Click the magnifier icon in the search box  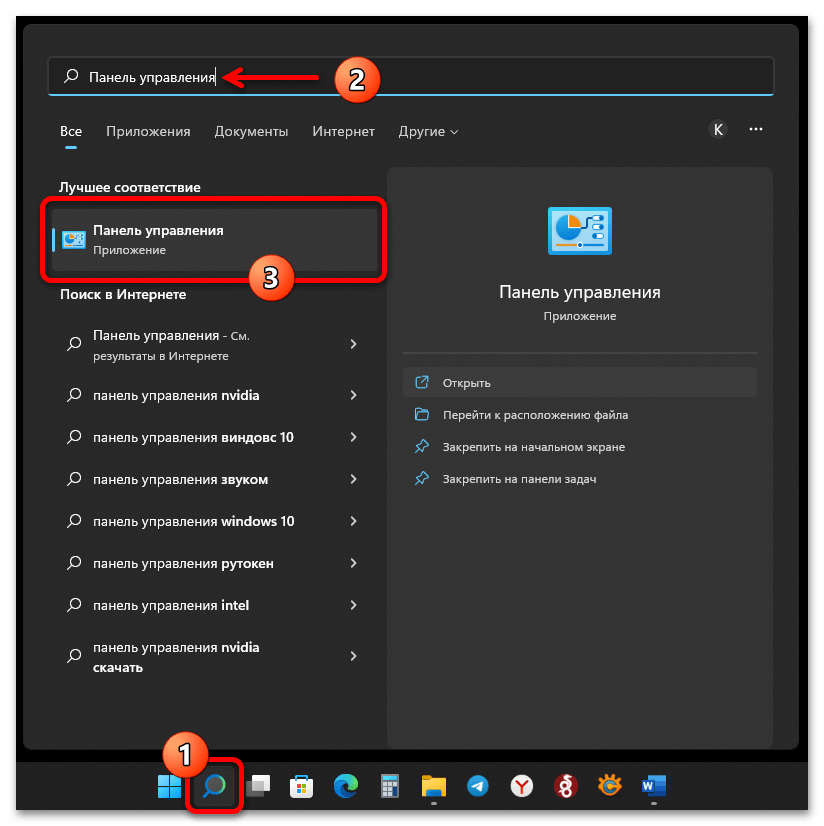tap(71, 76)
